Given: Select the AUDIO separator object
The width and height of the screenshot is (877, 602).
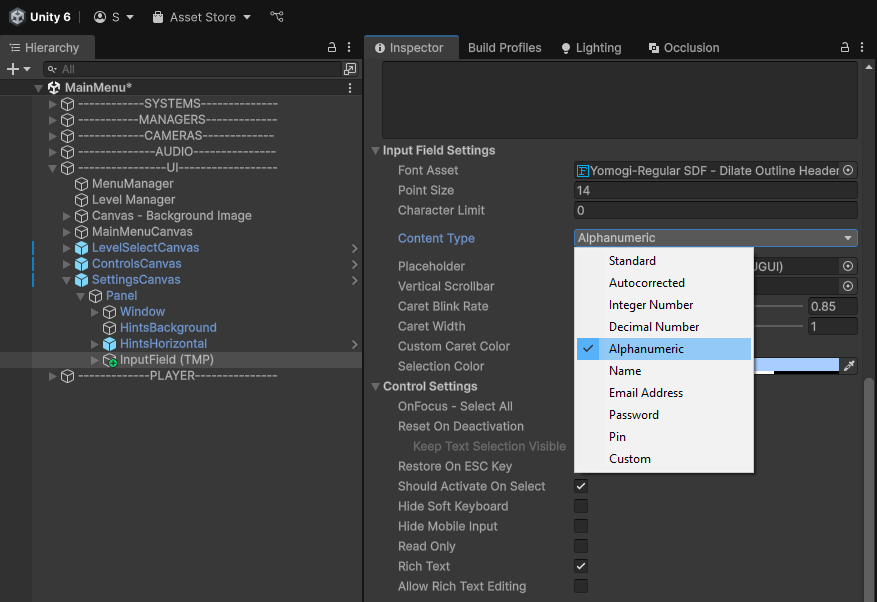Looking at the screenshot, I should 177,152.
